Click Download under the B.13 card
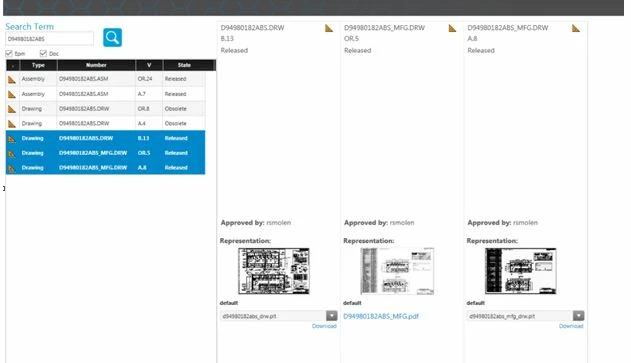 324,326
